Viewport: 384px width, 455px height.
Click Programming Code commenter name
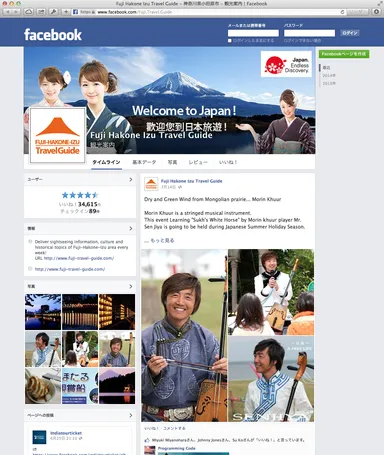[x=176, y=448]
